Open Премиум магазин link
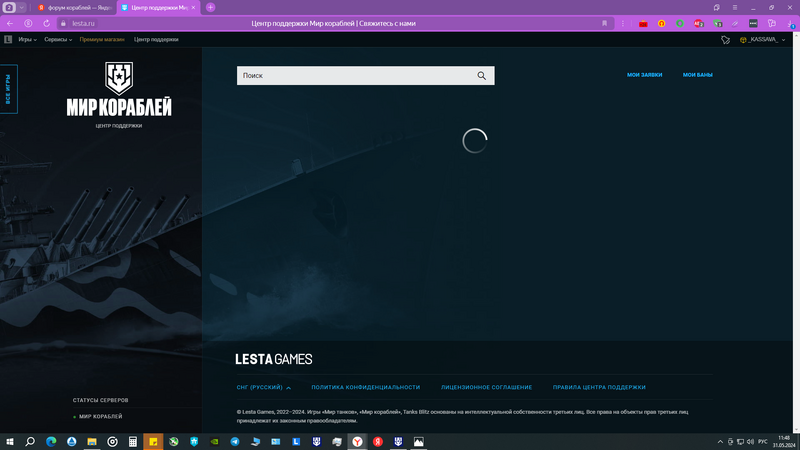Viewport: 800px width, 450px height. point(102,39)
